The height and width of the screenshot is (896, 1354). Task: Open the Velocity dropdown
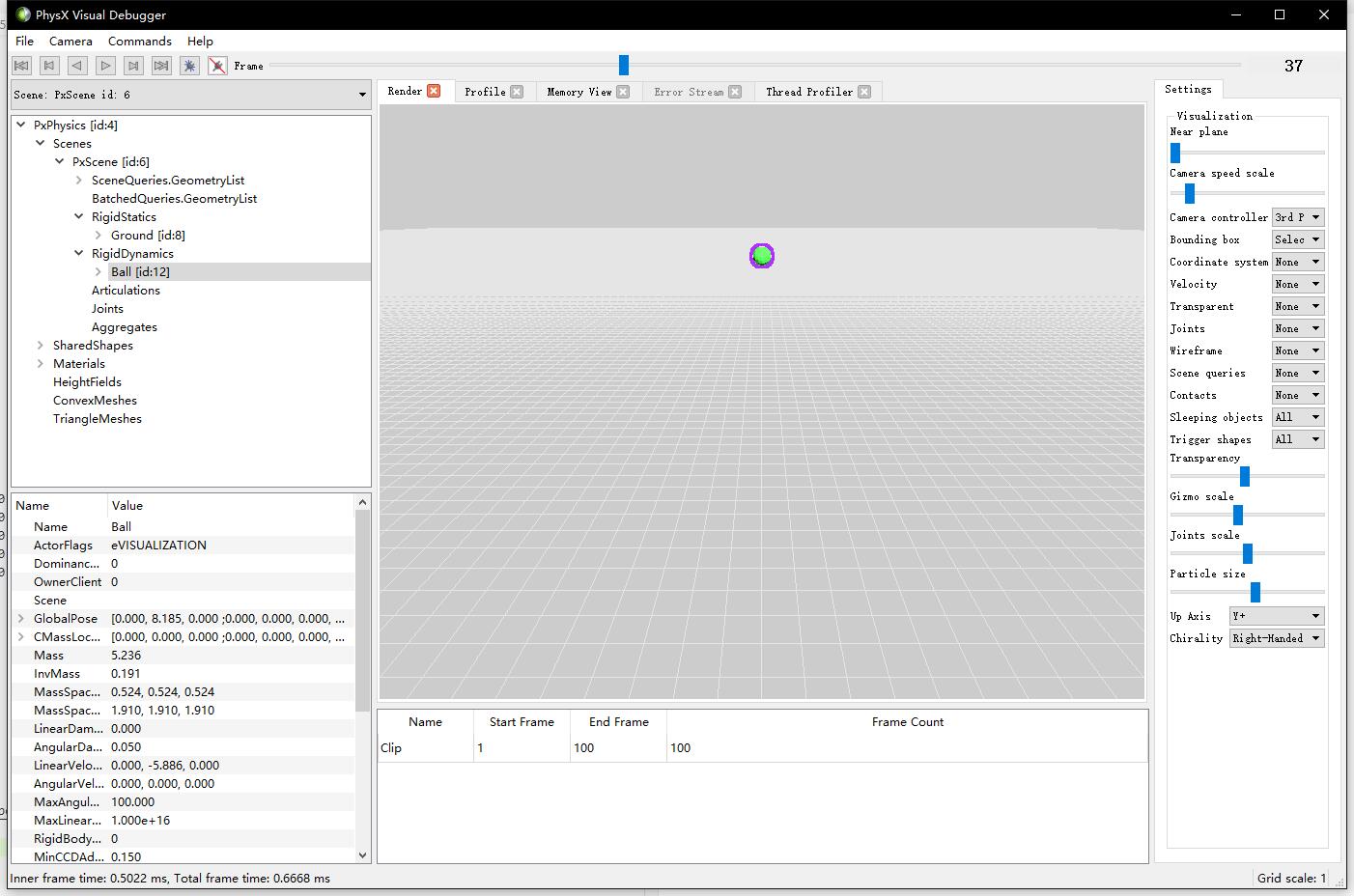coord(1297,284)
